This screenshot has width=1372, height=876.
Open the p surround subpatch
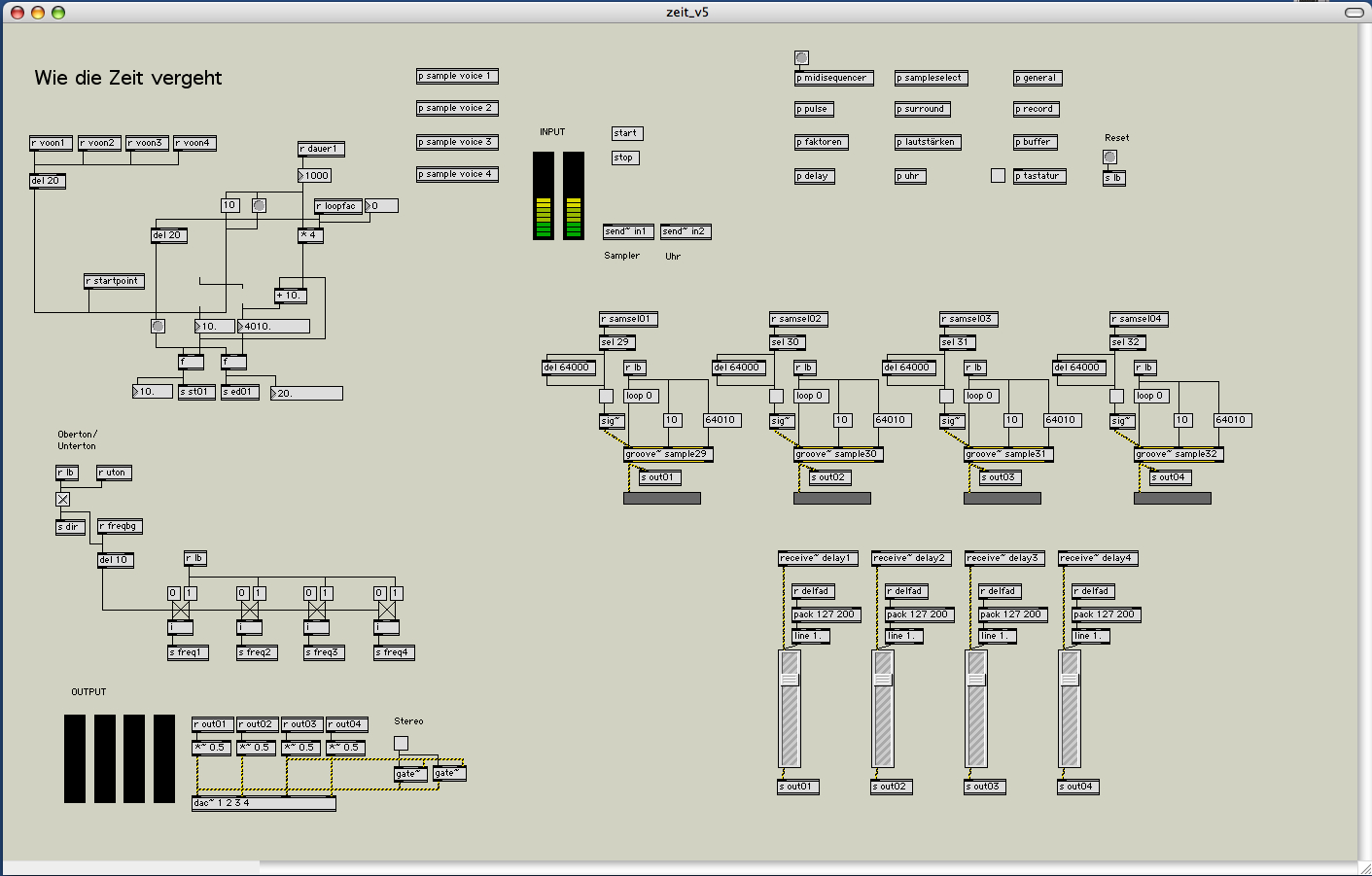tap(922, 109)
